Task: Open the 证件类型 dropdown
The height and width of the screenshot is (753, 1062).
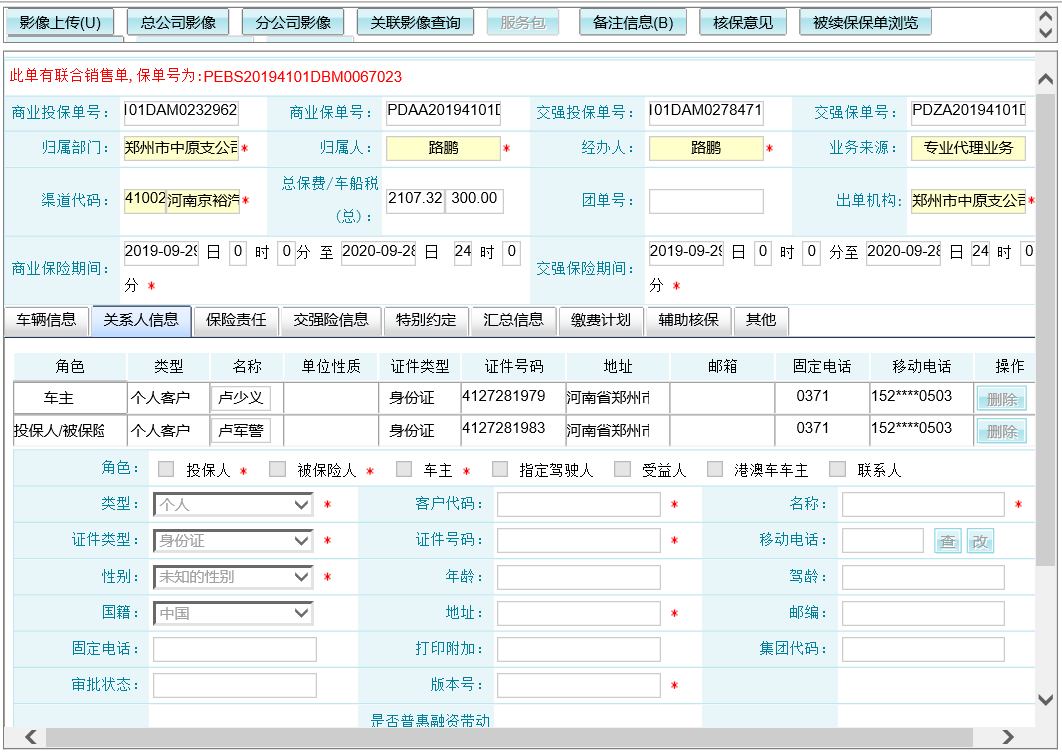Action: [233, 541]
